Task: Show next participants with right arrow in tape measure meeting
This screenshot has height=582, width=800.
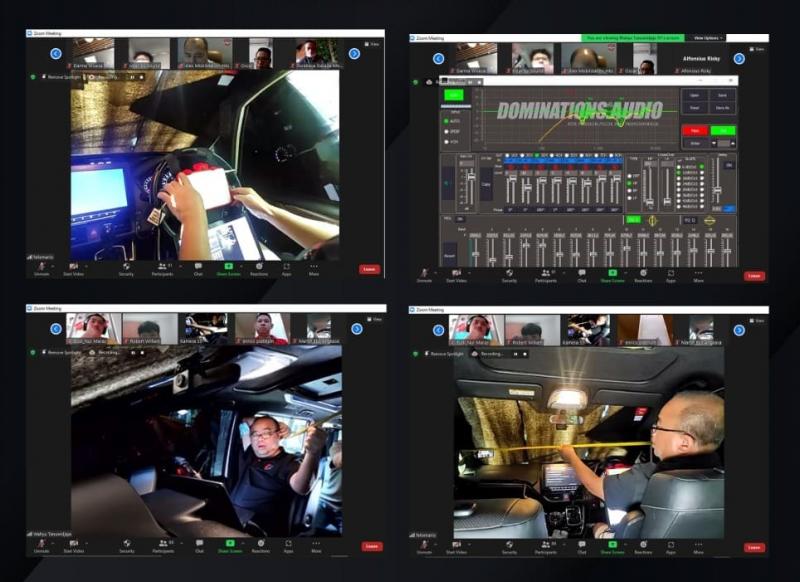Action: tap(739, 329)
